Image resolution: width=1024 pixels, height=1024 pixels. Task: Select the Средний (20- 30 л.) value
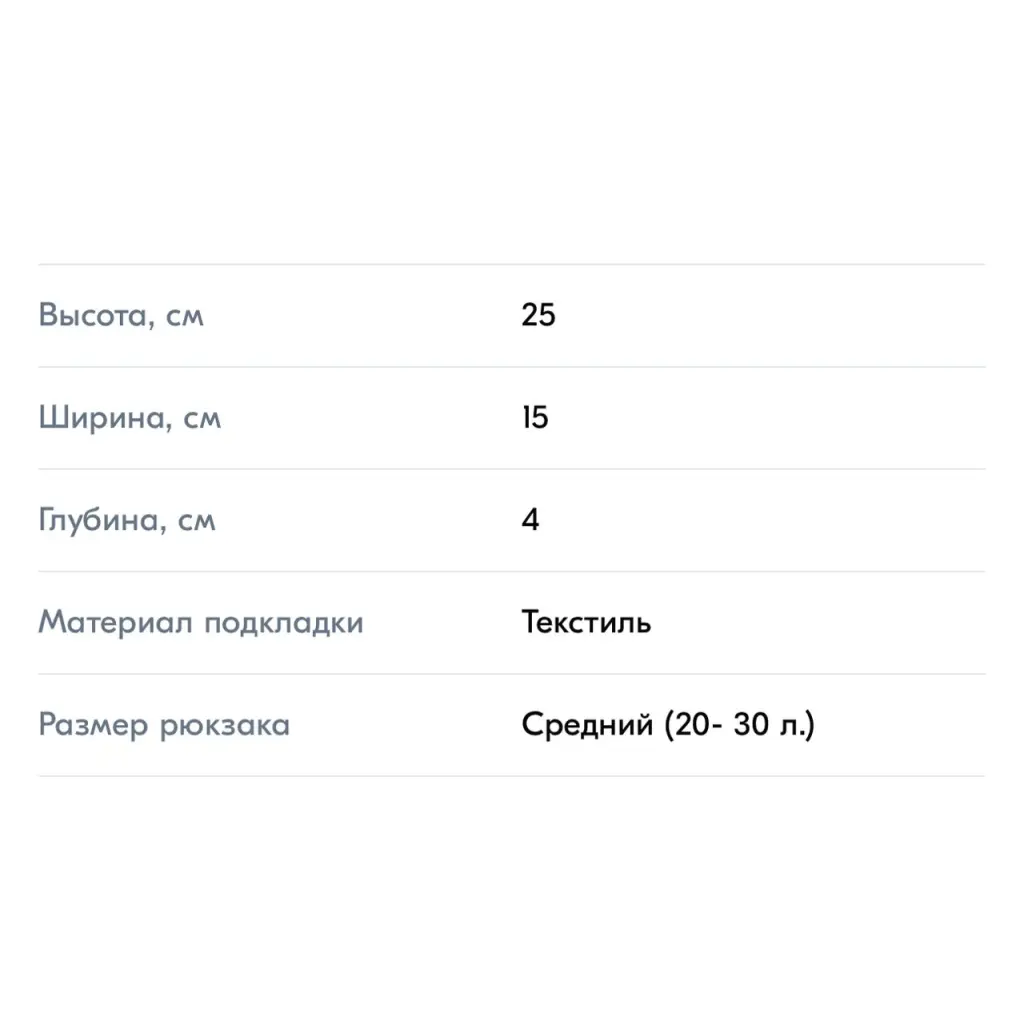tap(668, 724)
